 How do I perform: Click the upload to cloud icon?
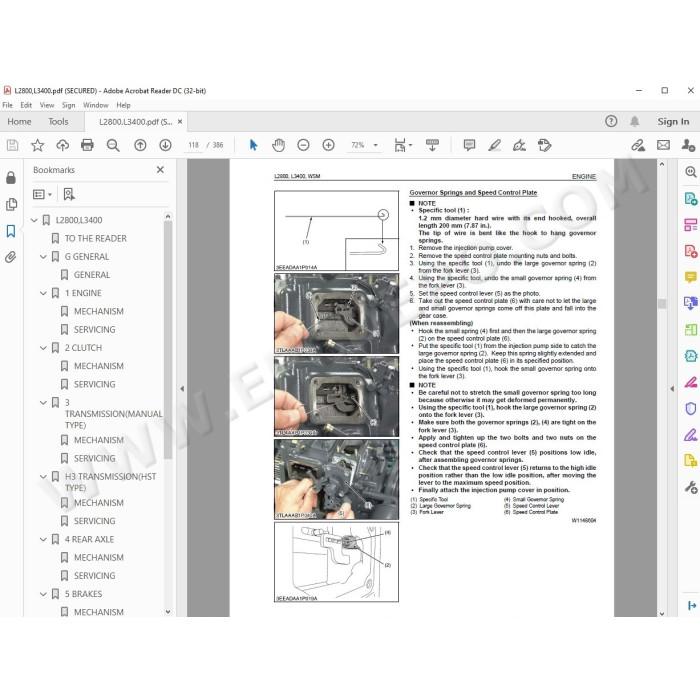click(x=62, y=145)
